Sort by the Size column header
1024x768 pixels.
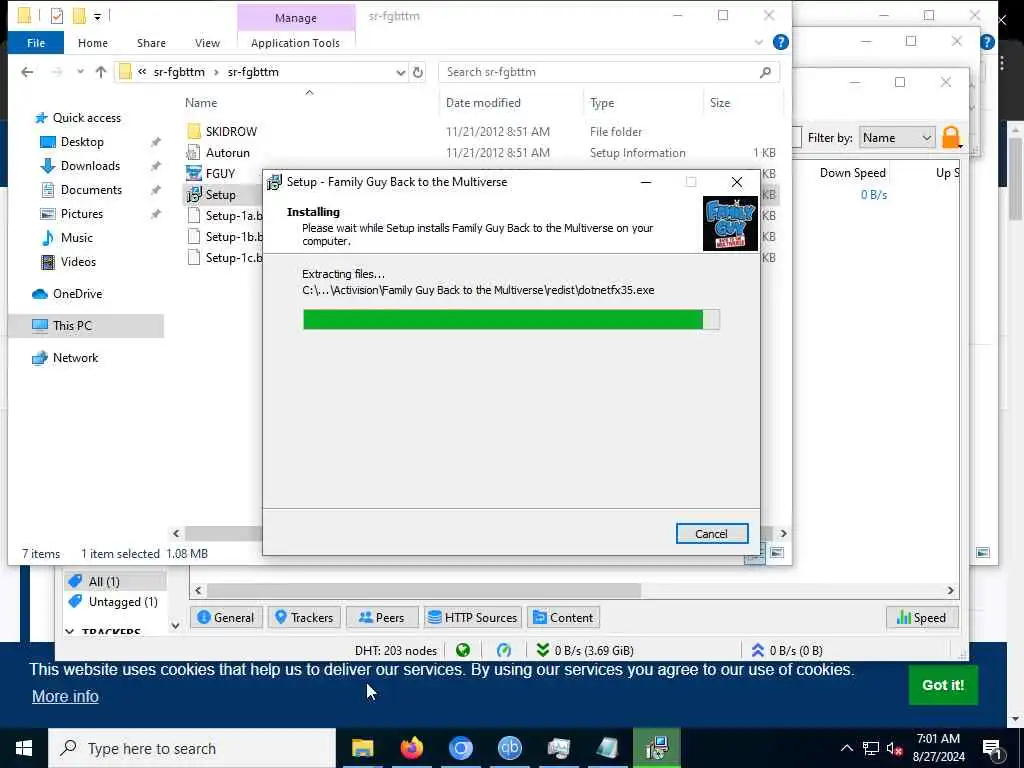[720, 103]
